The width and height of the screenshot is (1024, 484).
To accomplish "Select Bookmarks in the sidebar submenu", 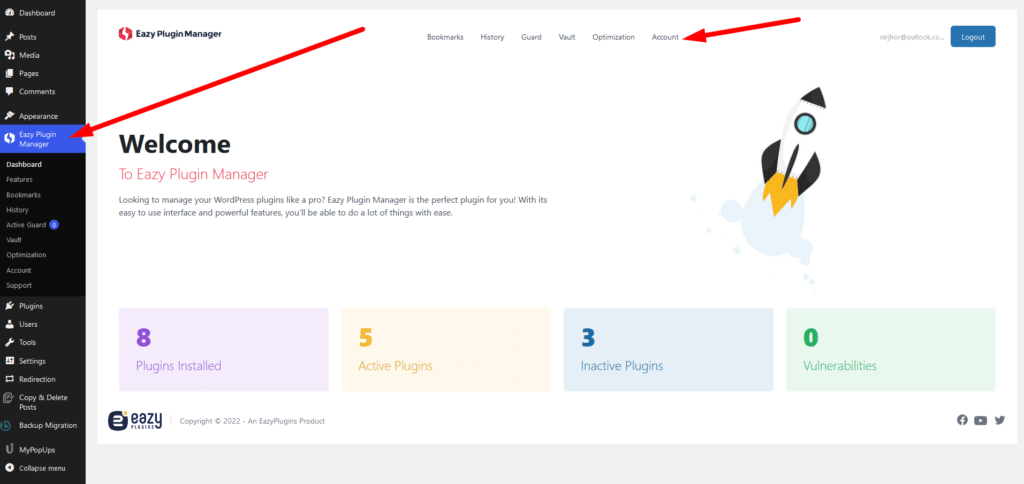I will (23, 195).
